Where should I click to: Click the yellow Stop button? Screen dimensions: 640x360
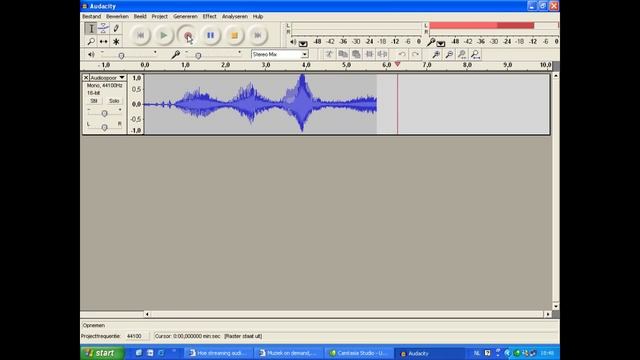pyautogui.click(x=234, y=36)
